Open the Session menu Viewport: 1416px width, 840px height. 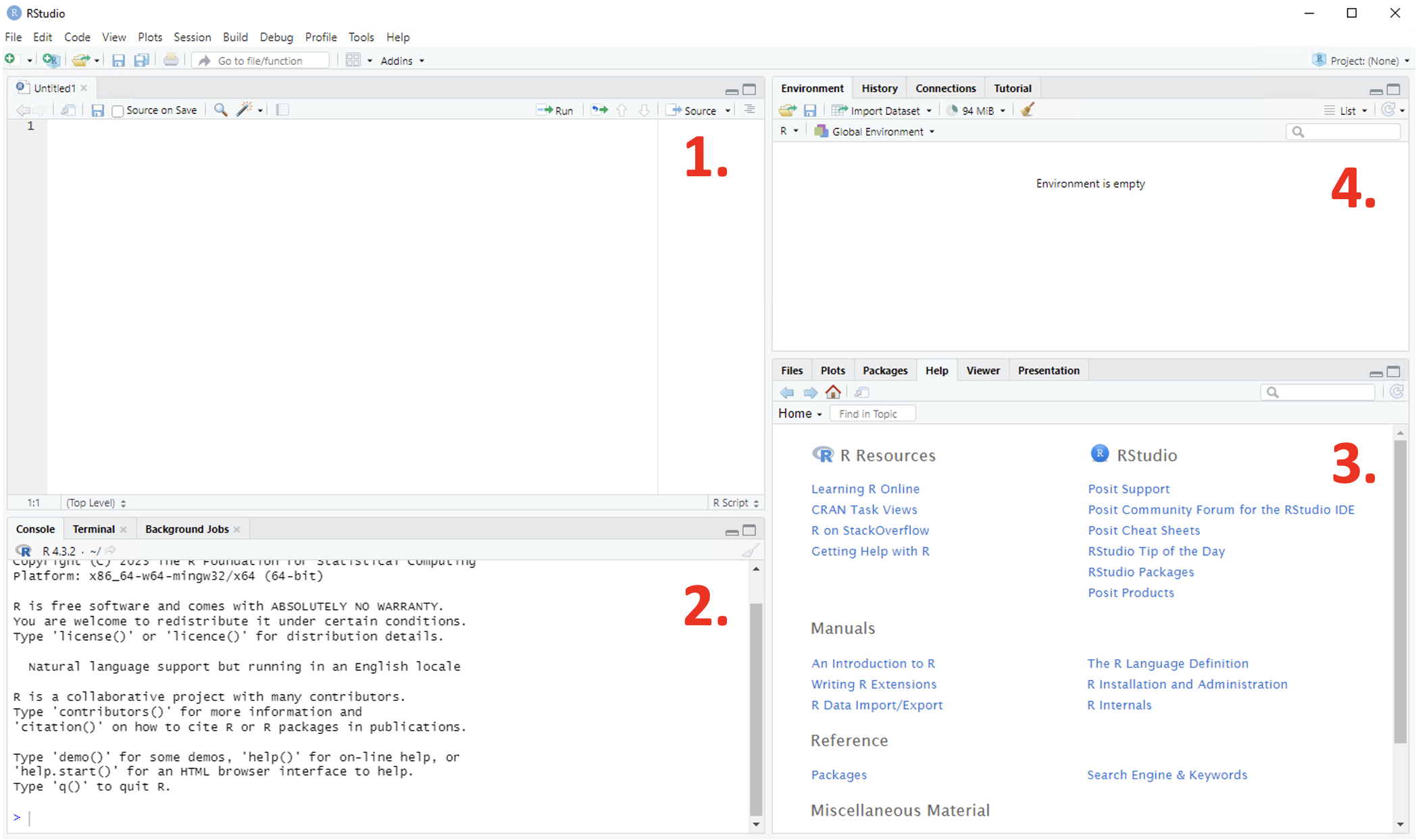(x=192, y=37)
